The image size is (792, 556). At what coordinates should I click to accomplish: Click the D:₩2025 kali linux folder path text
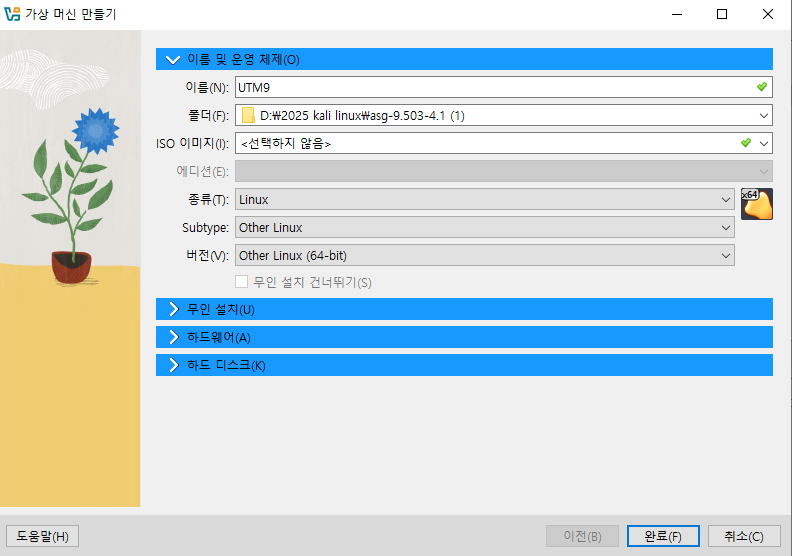click(x=362, y=116)
